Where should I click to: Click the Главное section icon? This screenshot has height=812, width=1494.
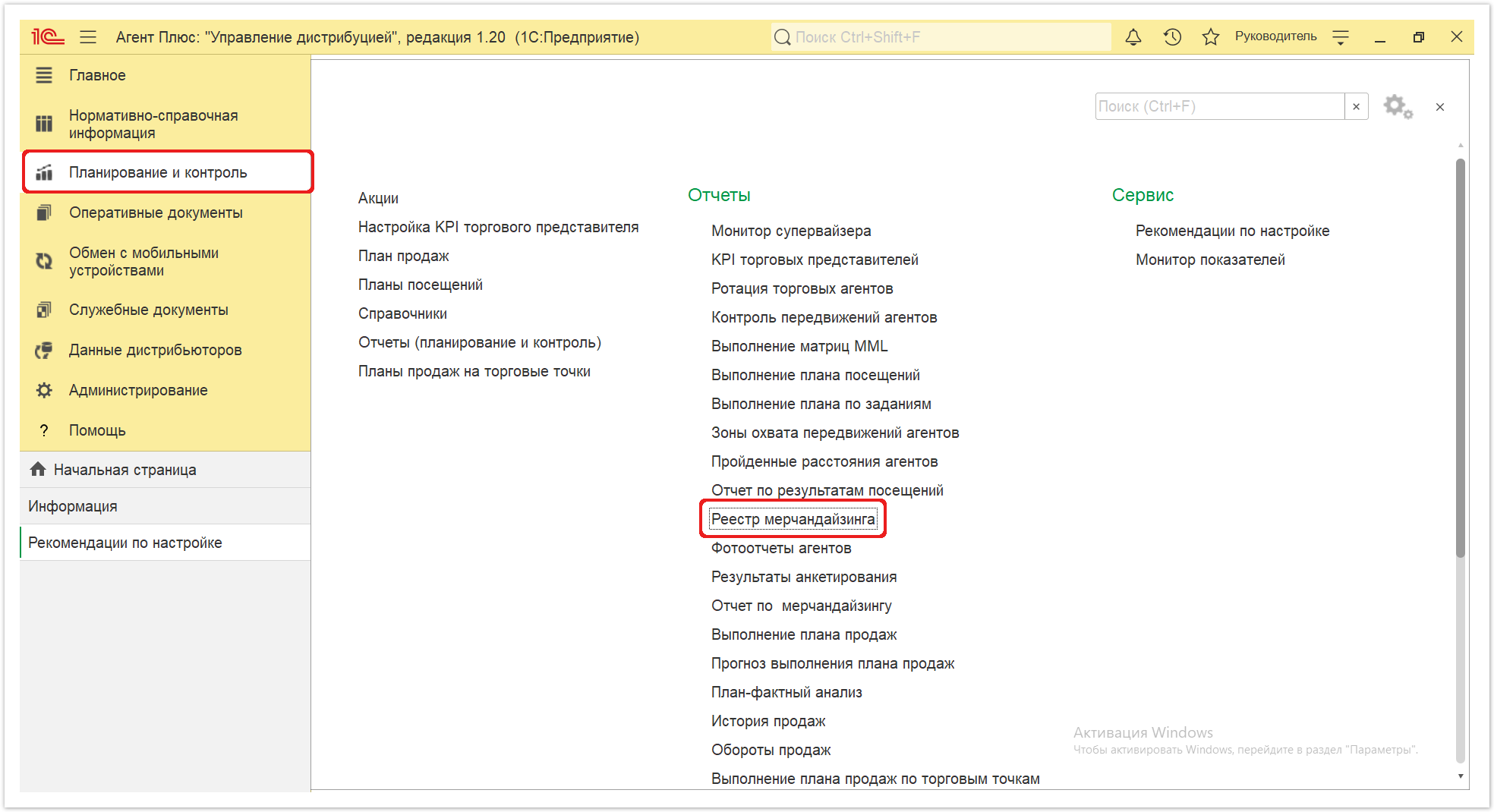coord(44,75)
